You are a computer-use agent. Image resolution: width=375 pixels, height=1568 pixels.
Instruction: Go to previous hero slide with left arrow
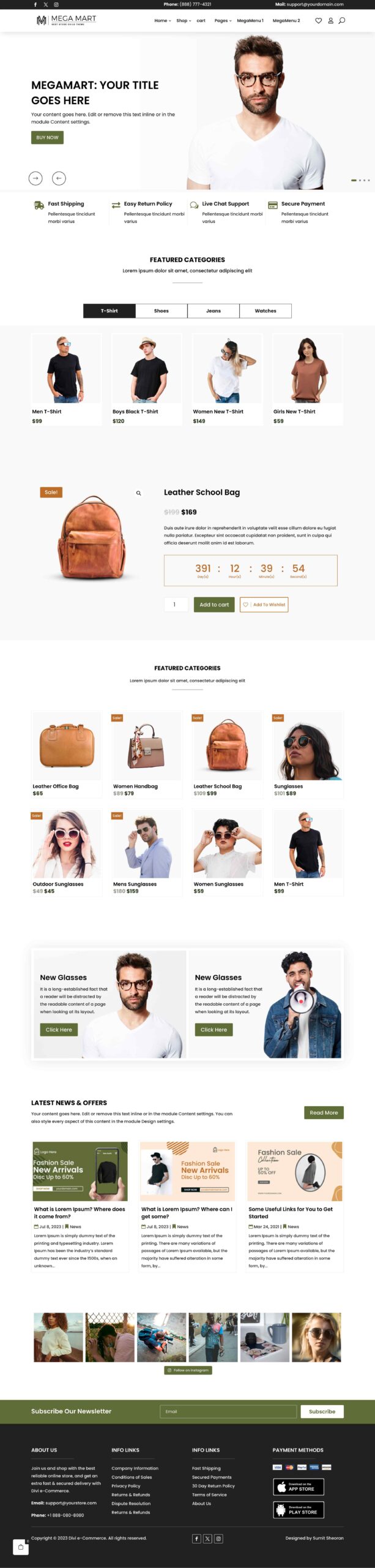point(59,178)
